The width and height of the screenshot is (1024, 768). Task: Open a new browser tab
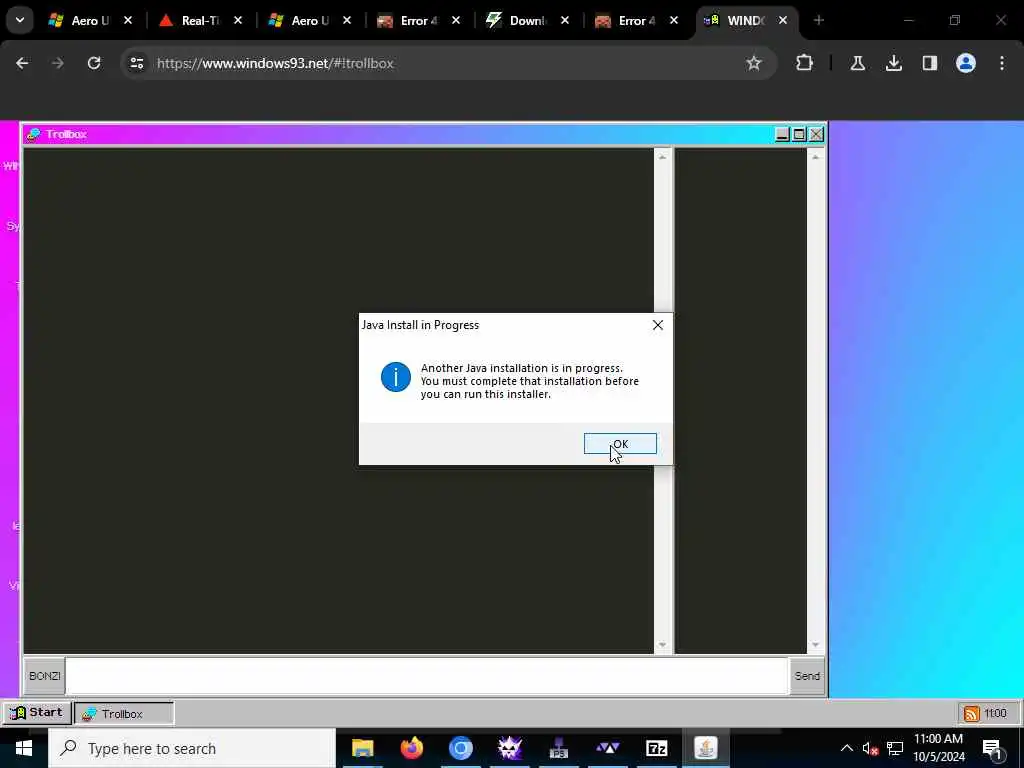click(818, 21)
